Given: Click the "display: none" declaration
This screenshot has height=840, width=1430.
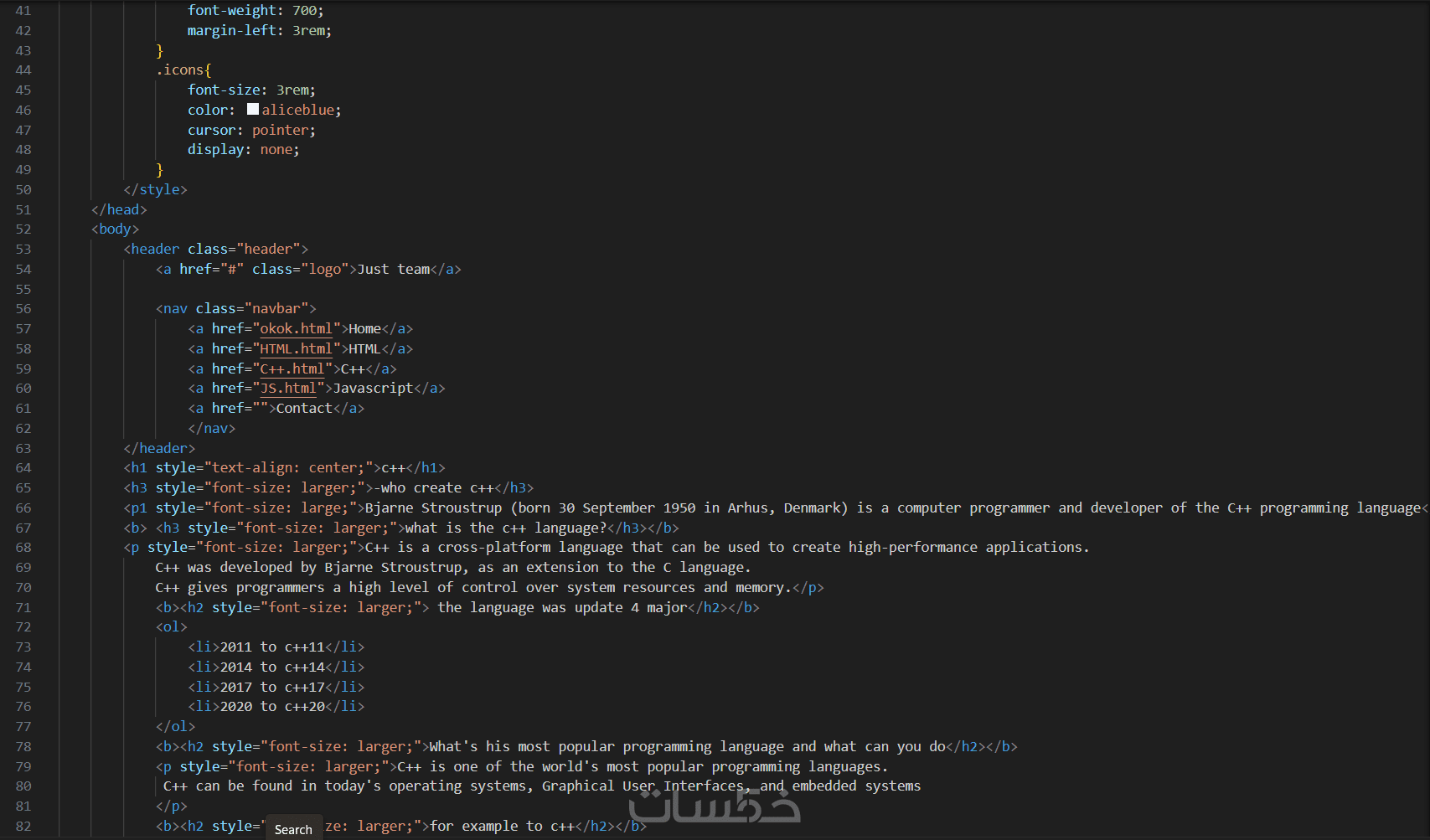Looking at the screenshot, I should [243, 150].
